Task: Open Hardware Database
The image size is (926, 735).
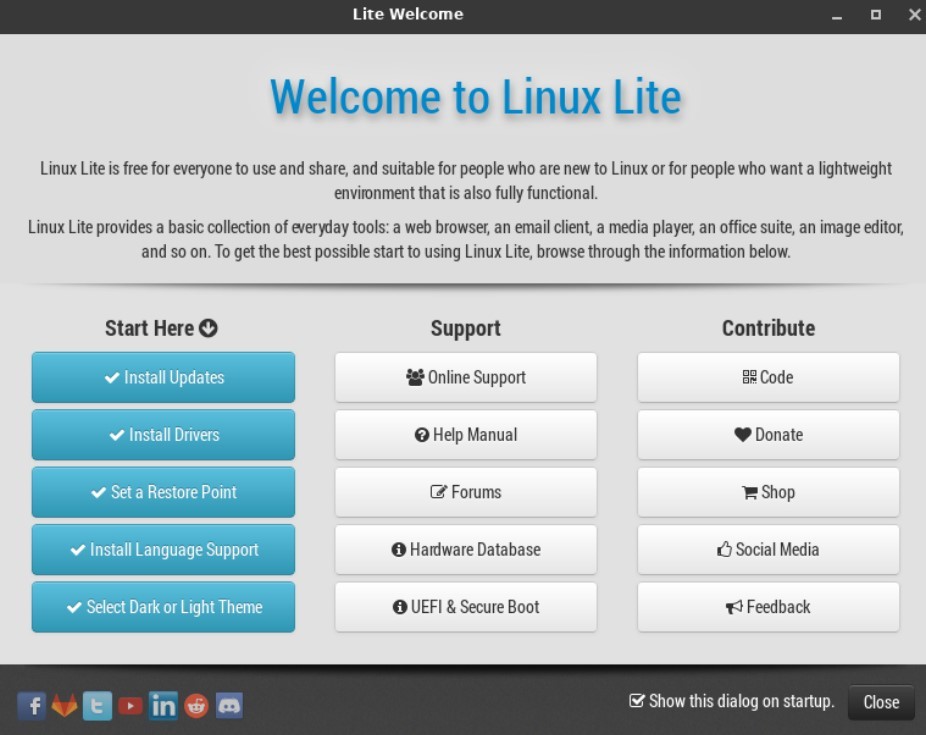Action: (x=466, y=550)
